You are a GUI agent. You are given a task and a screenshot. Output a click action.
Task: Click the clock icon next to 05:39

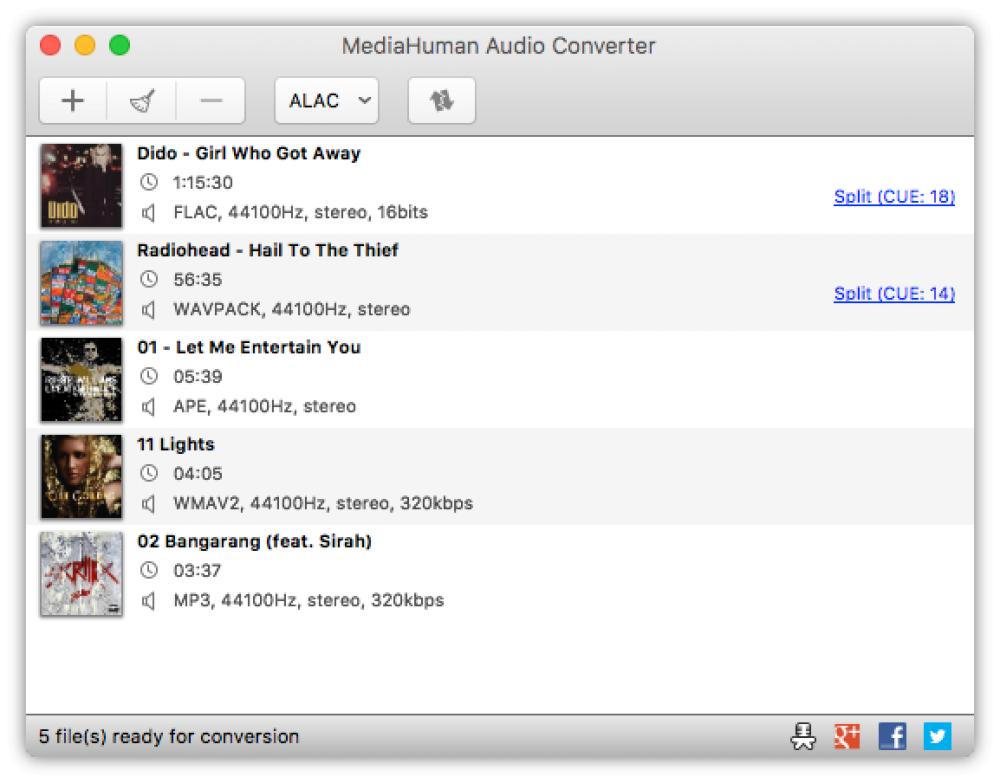(x=150, y=377)
